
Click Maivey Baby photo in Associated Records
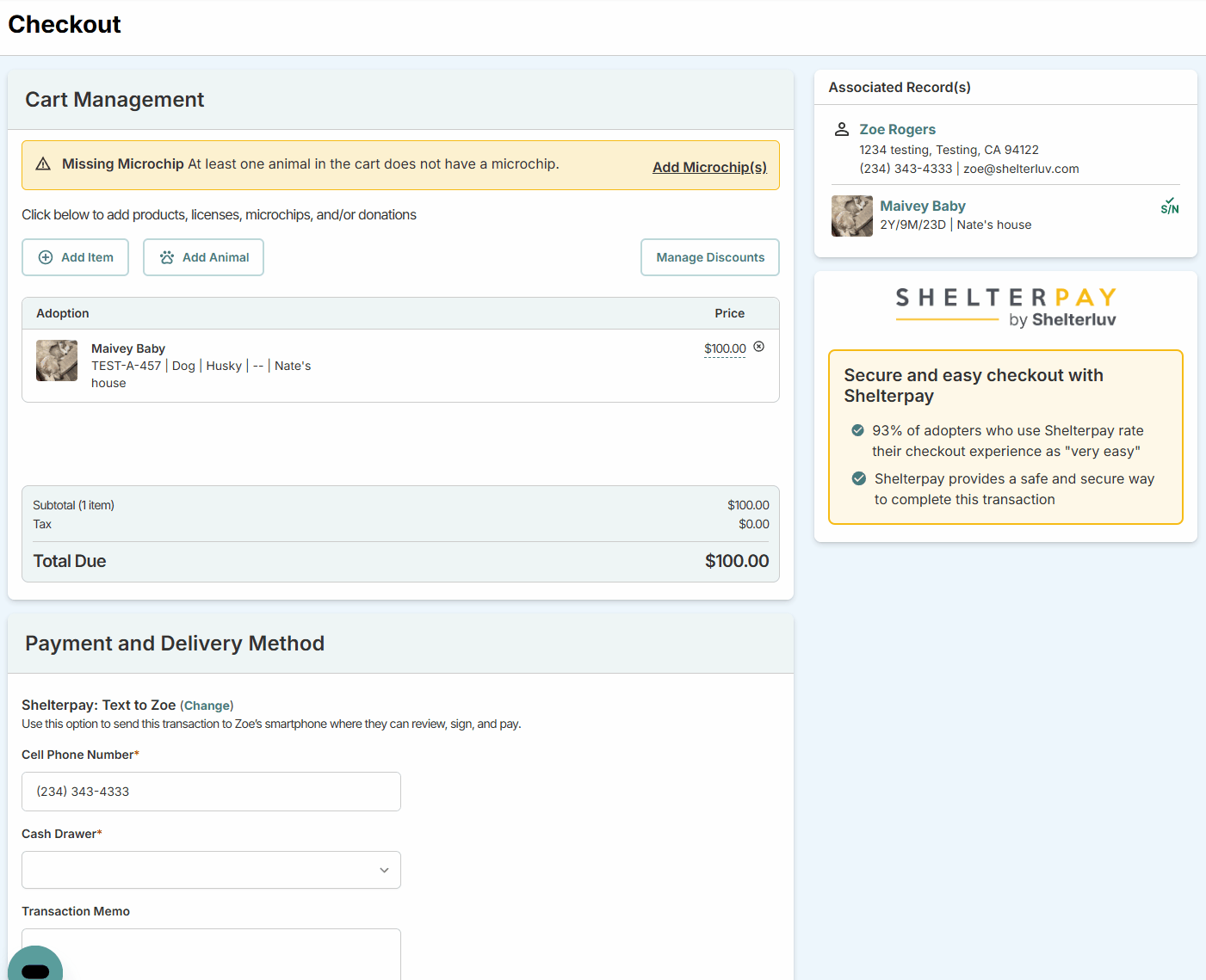852,216
